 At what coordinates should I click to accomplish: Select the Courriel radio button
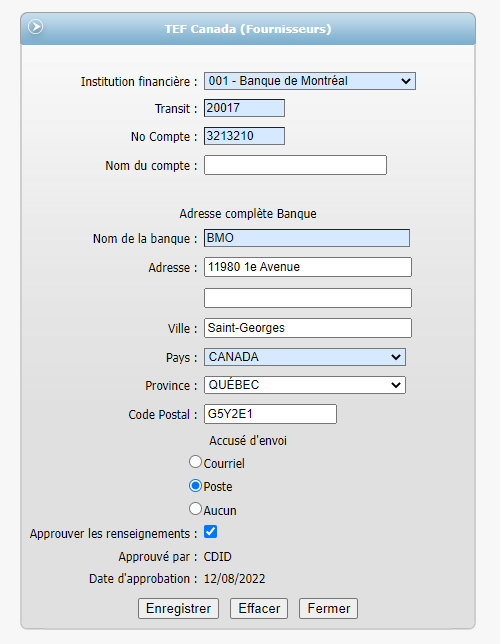[195, 462]
